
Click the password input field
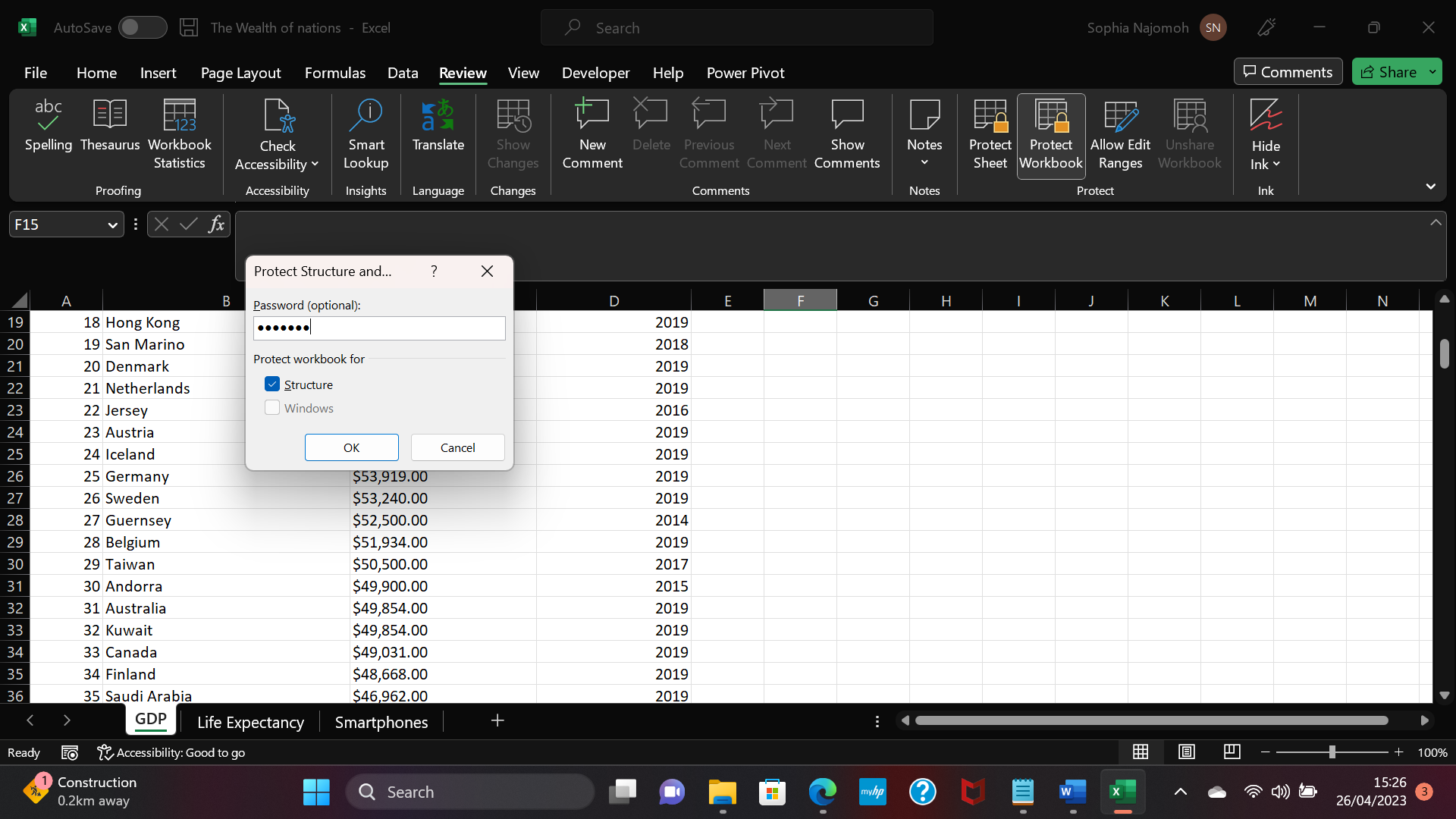pos(379,328)
